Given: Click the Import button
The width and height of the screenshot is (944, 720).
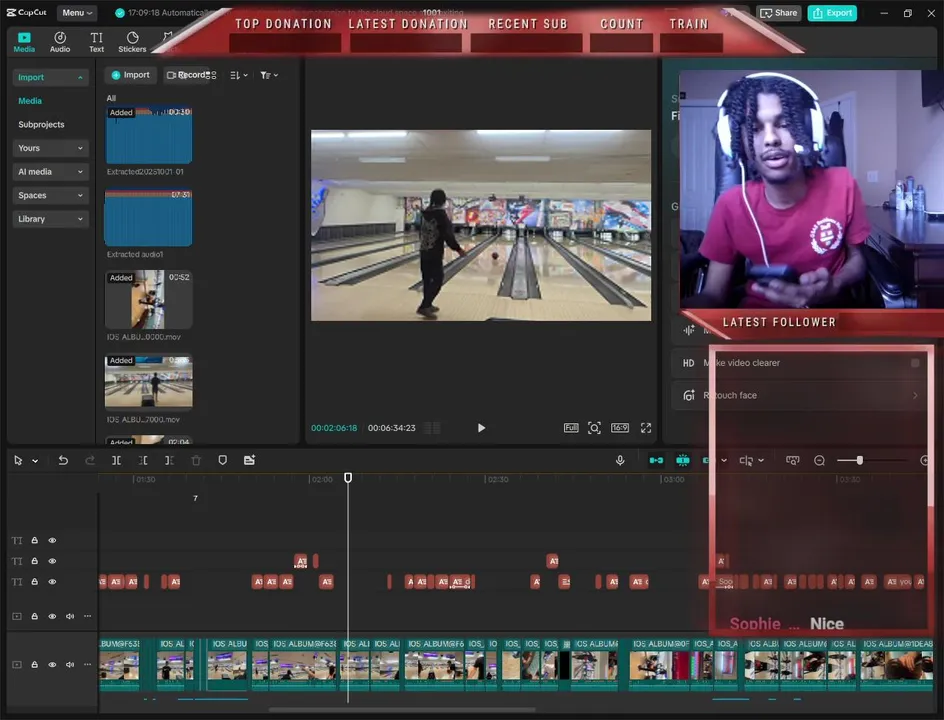Looking at the screenshot, I should click(x=131, y=75).
